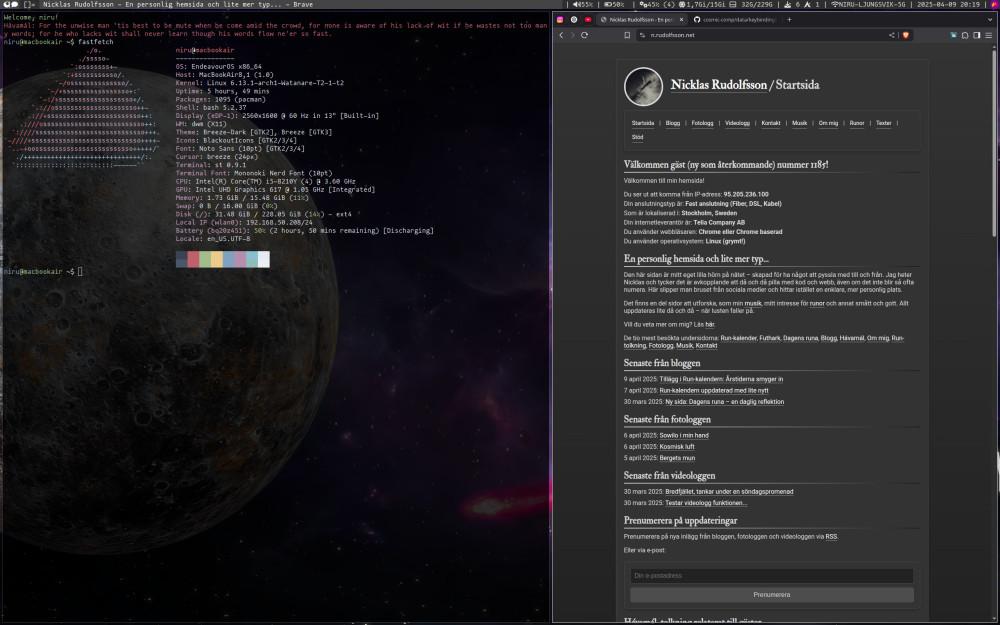Open Blogg in the site navigation

[x=673, y=123]
